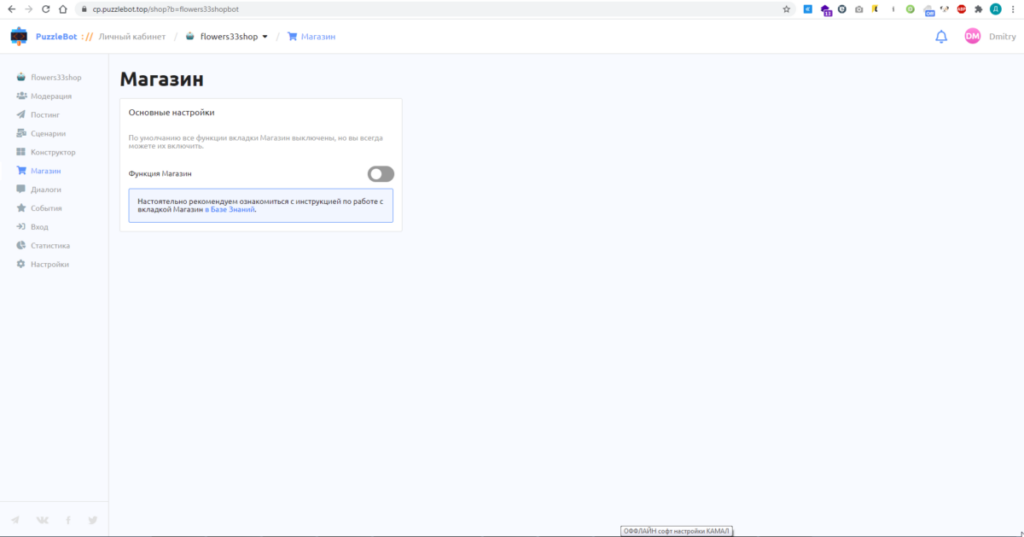Open the VK social link icon
1024x537 pixels.
click(x=42, y=520)
